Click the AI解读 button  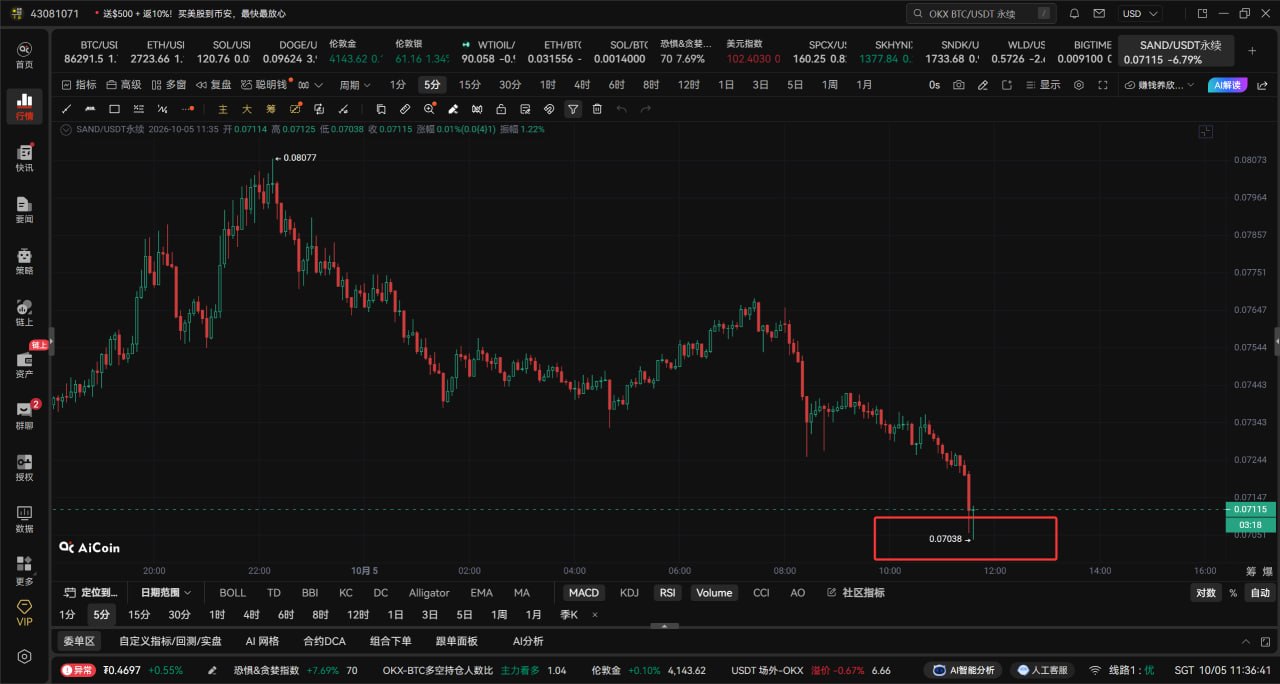tap(1227, 85)
